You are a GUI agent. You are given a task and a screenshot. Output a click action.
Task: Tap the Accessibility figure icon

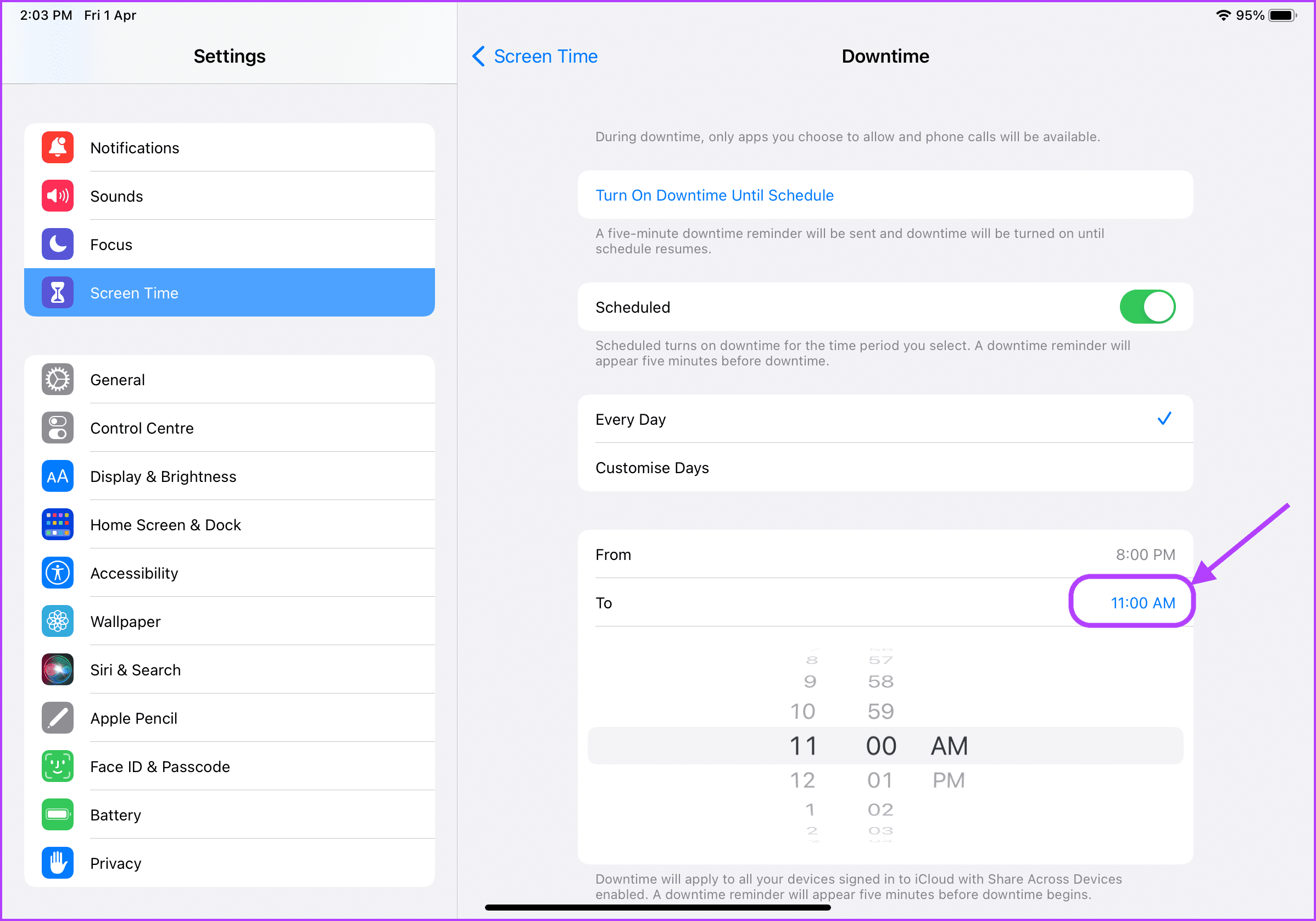coord(57,573)
